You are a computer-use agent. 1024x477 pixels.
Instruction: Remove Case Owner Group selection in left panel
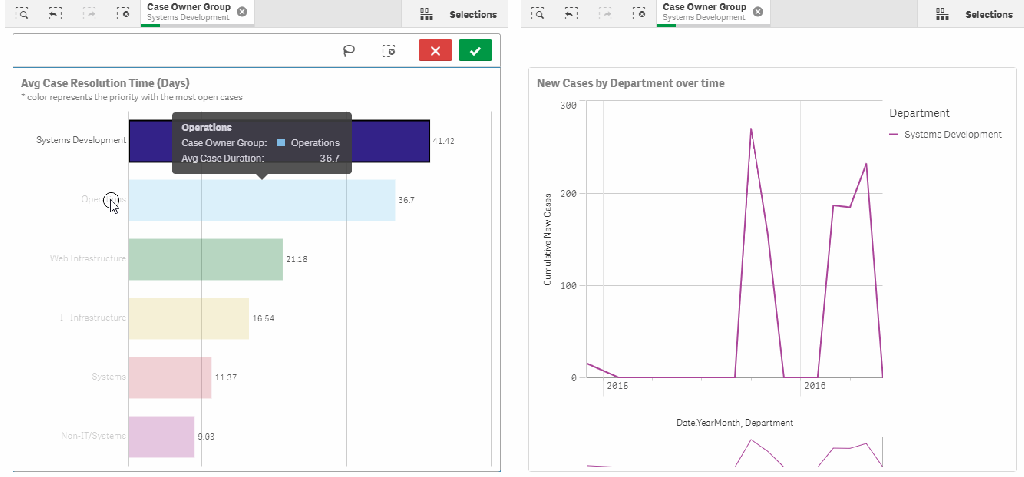(242, 12)
